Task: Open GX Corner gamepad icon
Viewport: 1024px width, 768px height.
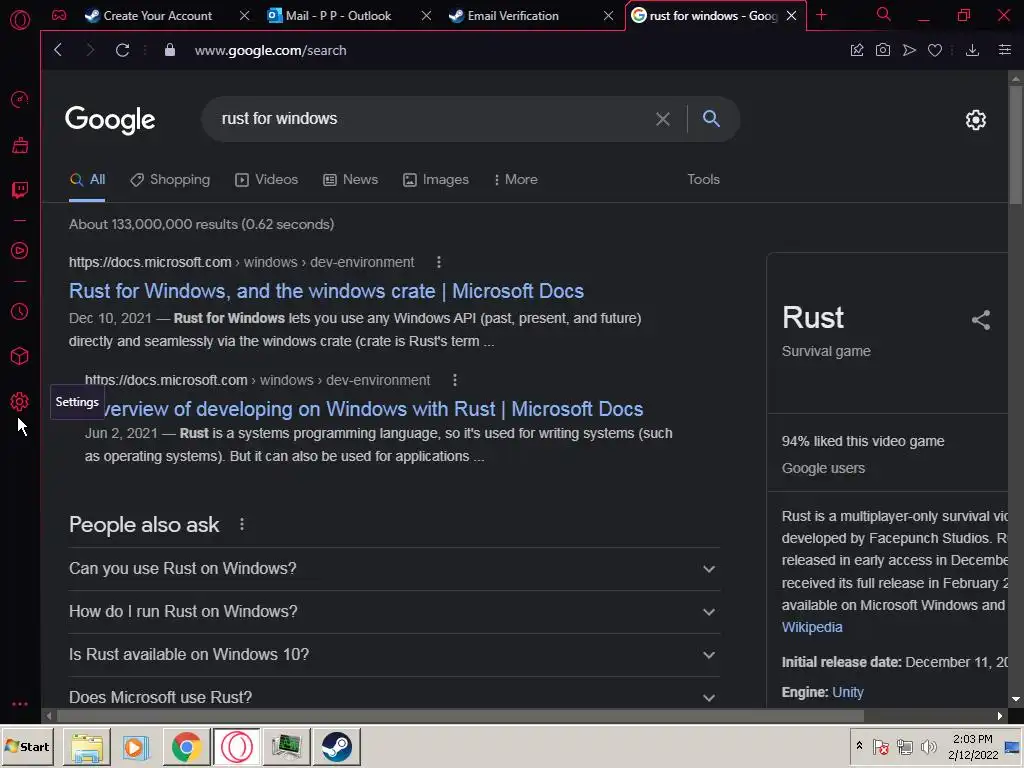Action: coord(59,15)
